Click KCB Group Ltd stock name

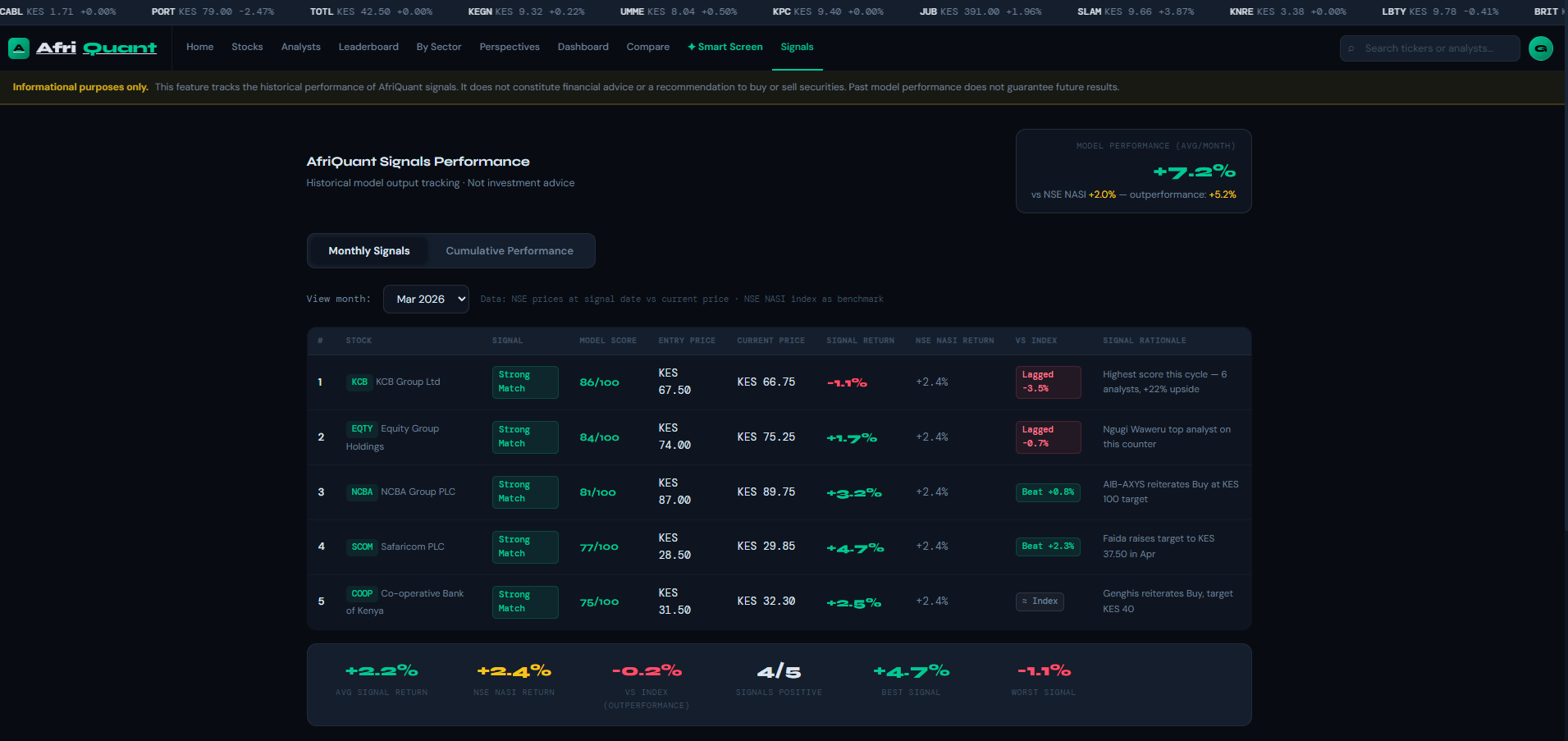(x=408, y=382)
